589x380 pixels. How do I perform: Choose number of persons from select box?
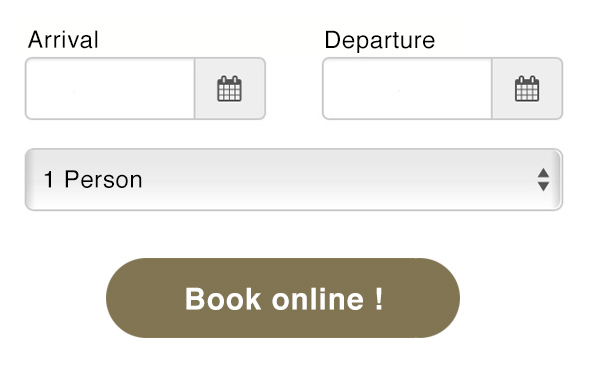294,179
